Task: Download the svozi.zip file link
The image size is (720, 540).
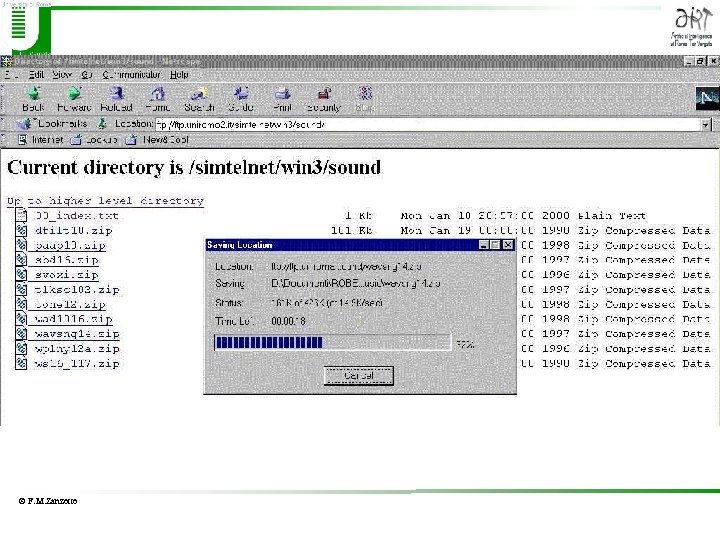Action: 67,275
